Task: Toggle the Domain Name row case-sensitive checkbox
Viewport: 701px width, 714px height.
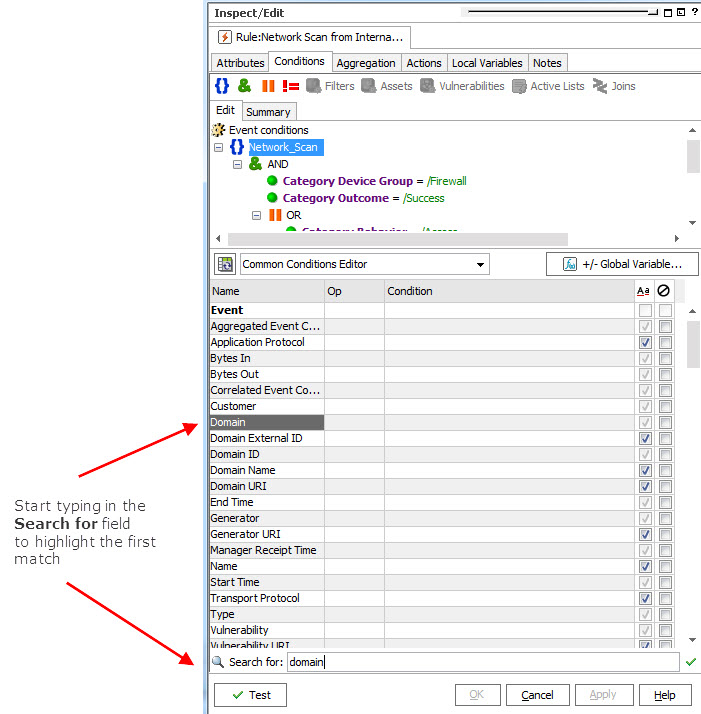Action: coord(645,470)
